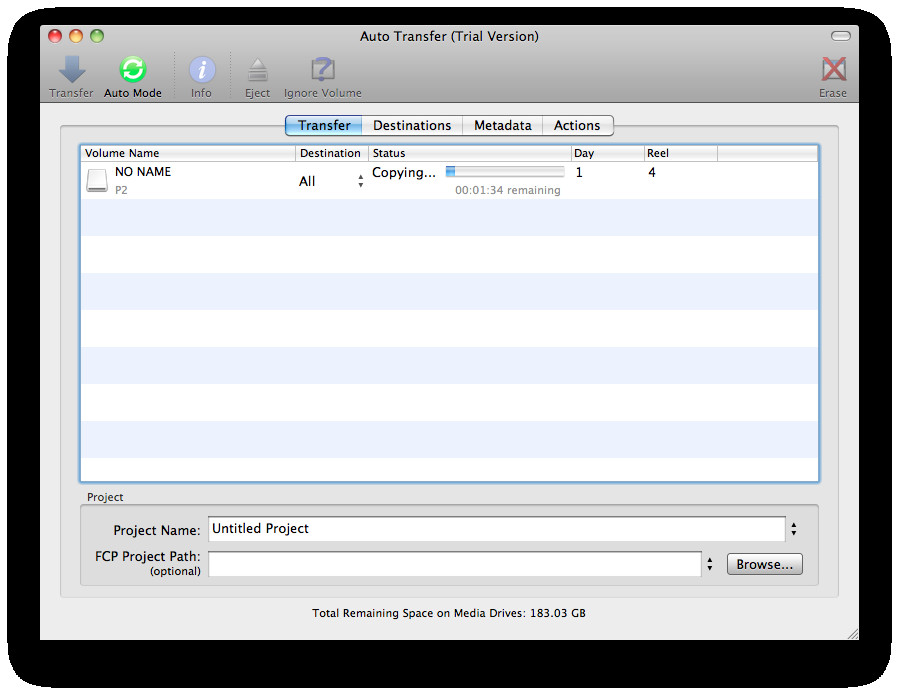Screen dimensions: 899x695
Task: Open the All destination dropdown
Action: [331, 181]
